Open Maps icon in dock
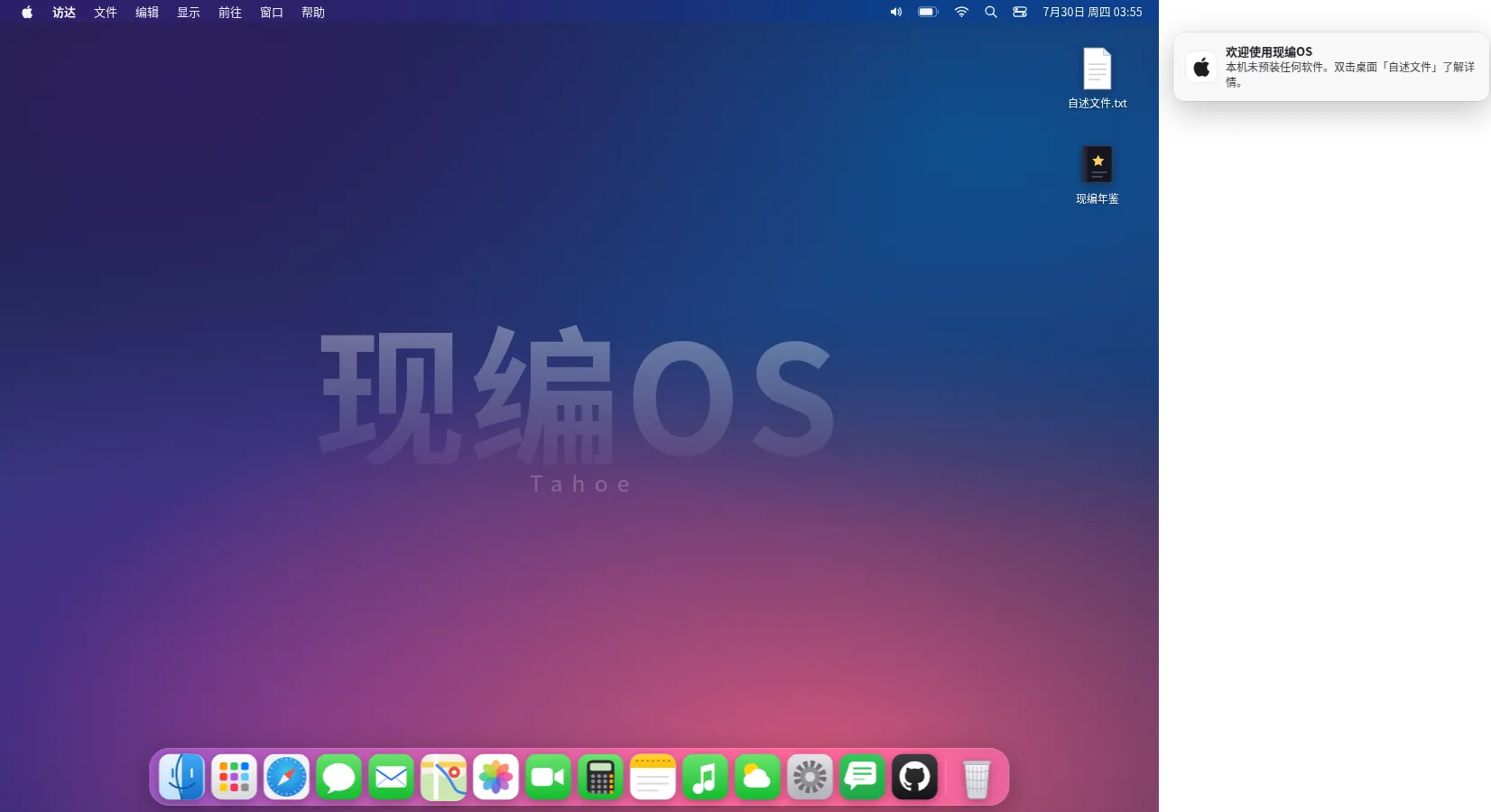1491x812 pixels. pos(444,777)
